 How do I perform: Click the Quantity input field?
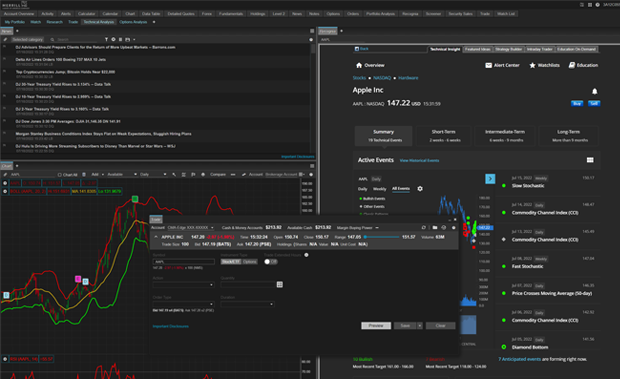tap(248, 285)
